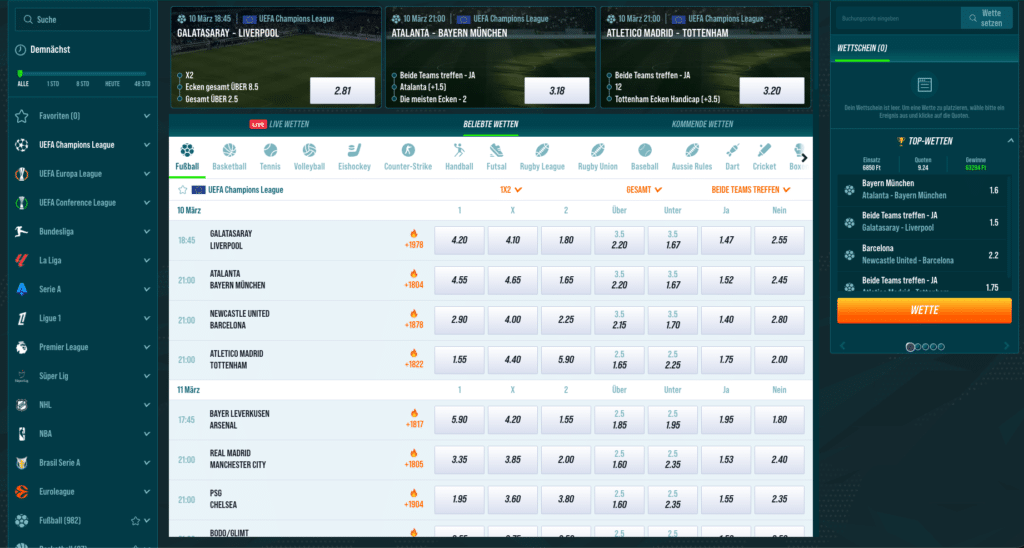The height and width of the screenshot is (548, 1024).
Task: Set Demnächst time slider to HEUTE
Action: (112, 84)
